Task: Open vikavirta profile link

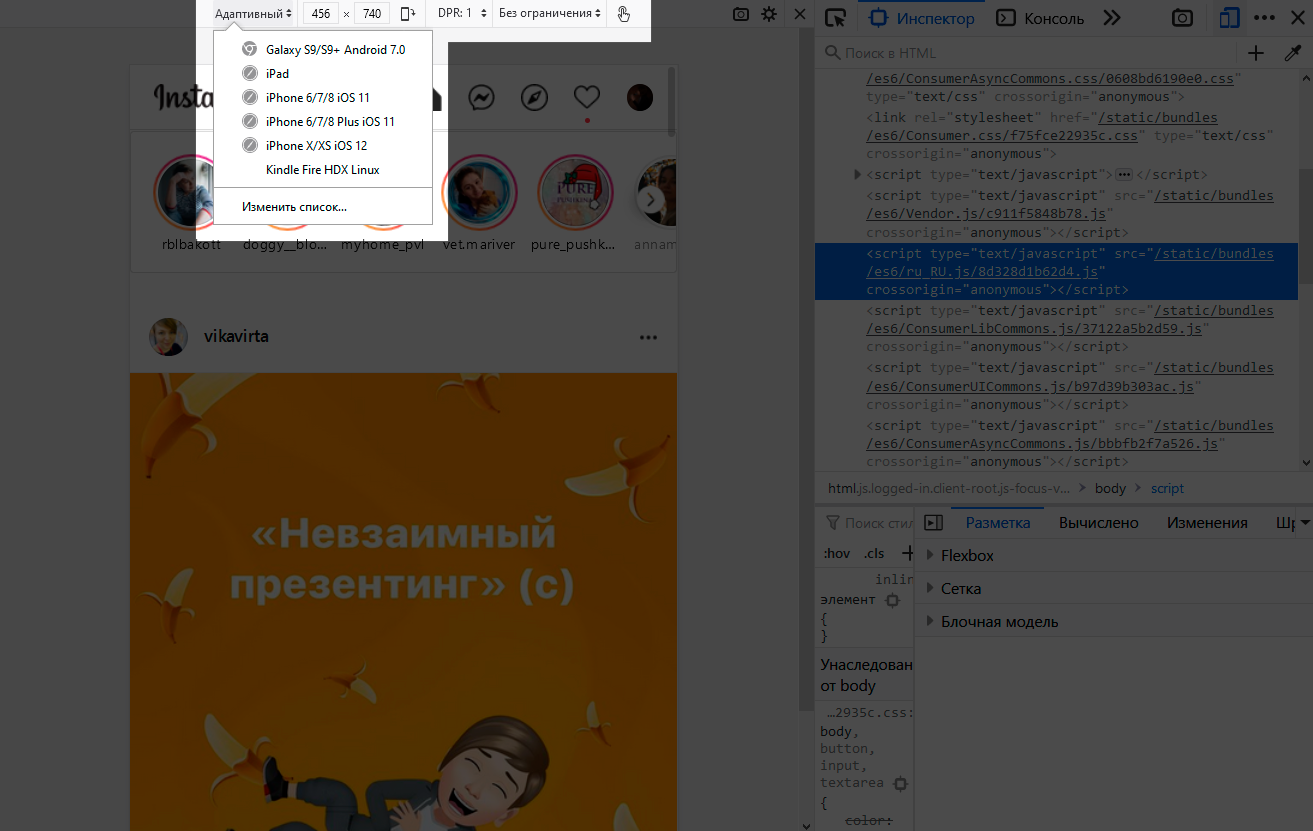Action: (x=236, y=336)
